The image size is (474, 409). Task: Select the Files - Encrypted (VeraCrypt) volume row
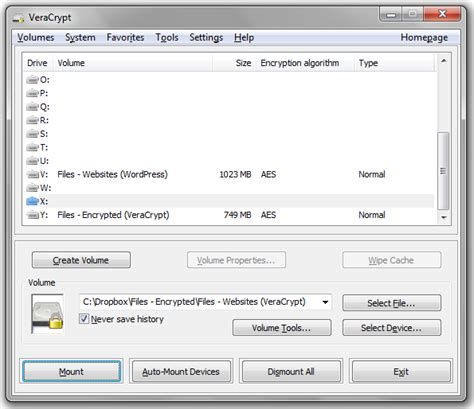coord(229,215)
